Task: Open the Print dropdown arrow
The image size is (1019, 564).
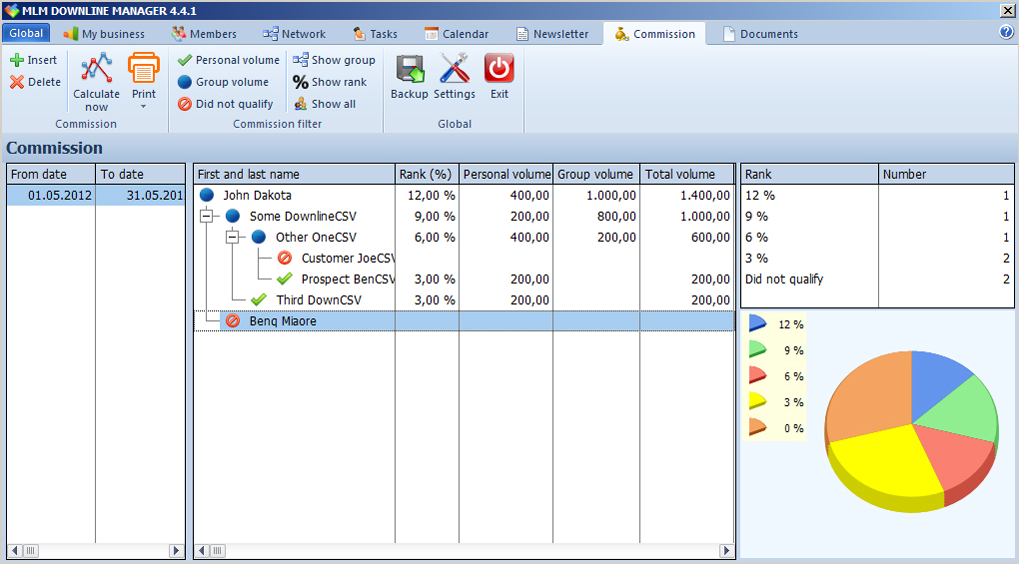Action: click(144, 106)
